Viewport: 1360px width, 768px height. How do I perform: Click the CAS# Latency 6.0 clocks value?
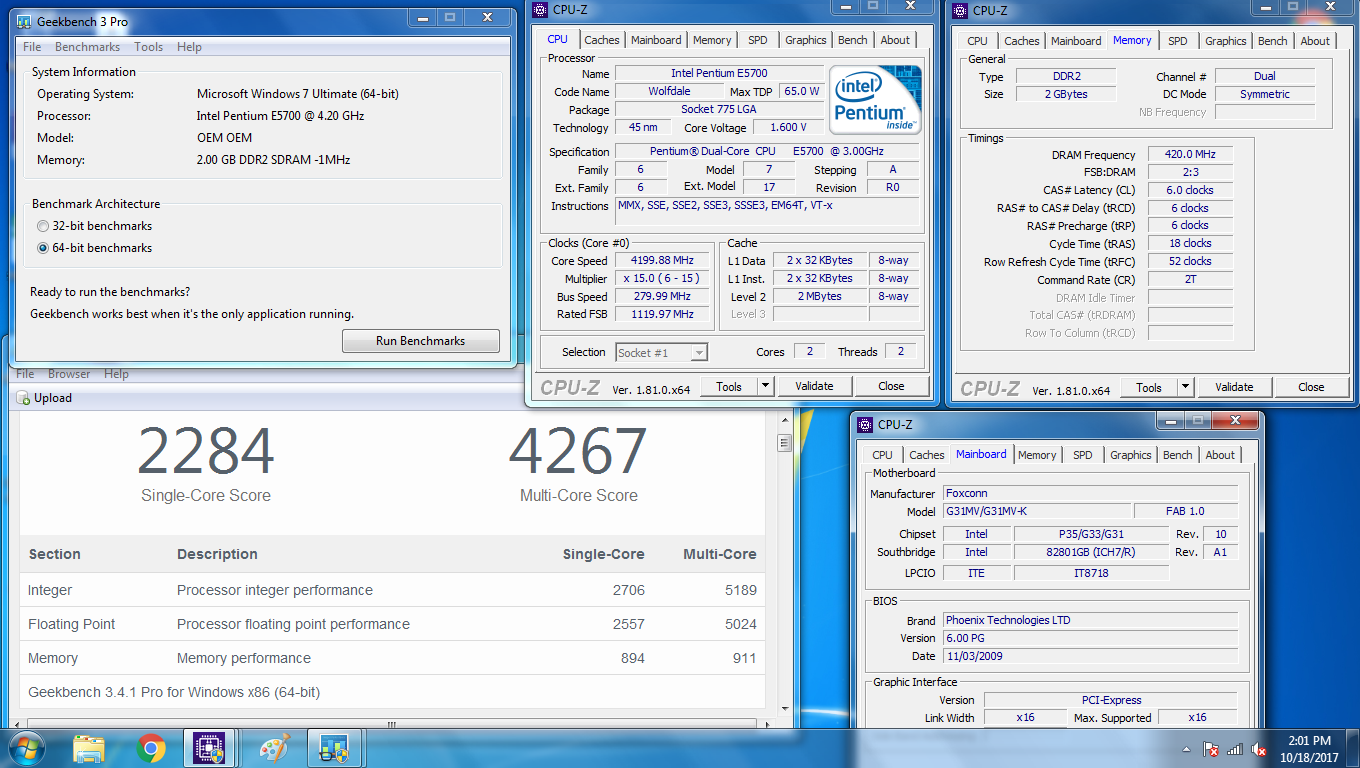[1190, 190]
